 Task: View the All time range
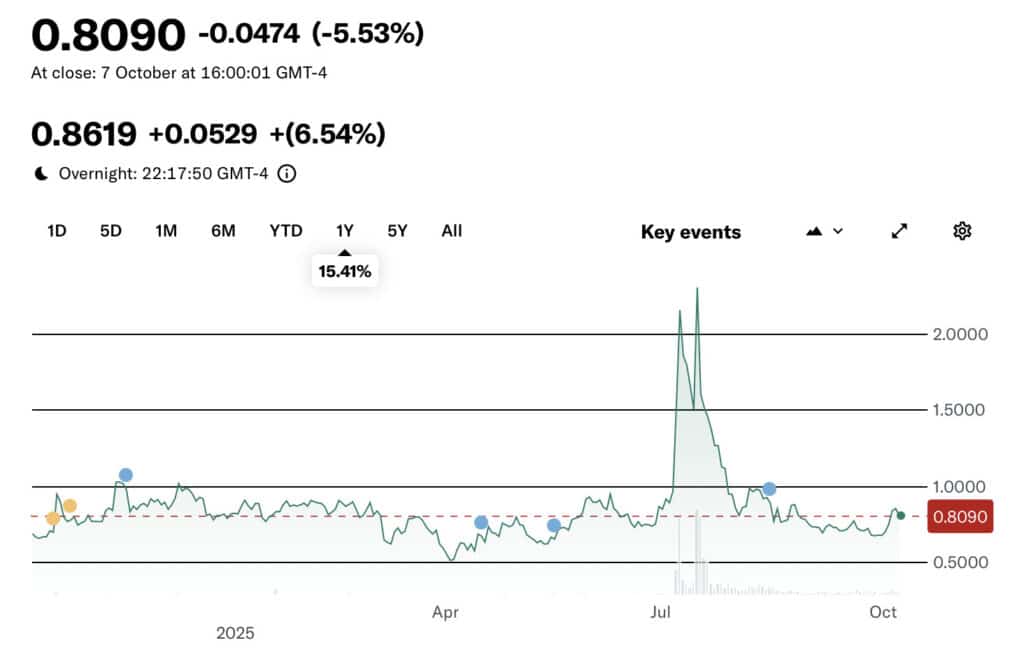[x=452, y=231]
